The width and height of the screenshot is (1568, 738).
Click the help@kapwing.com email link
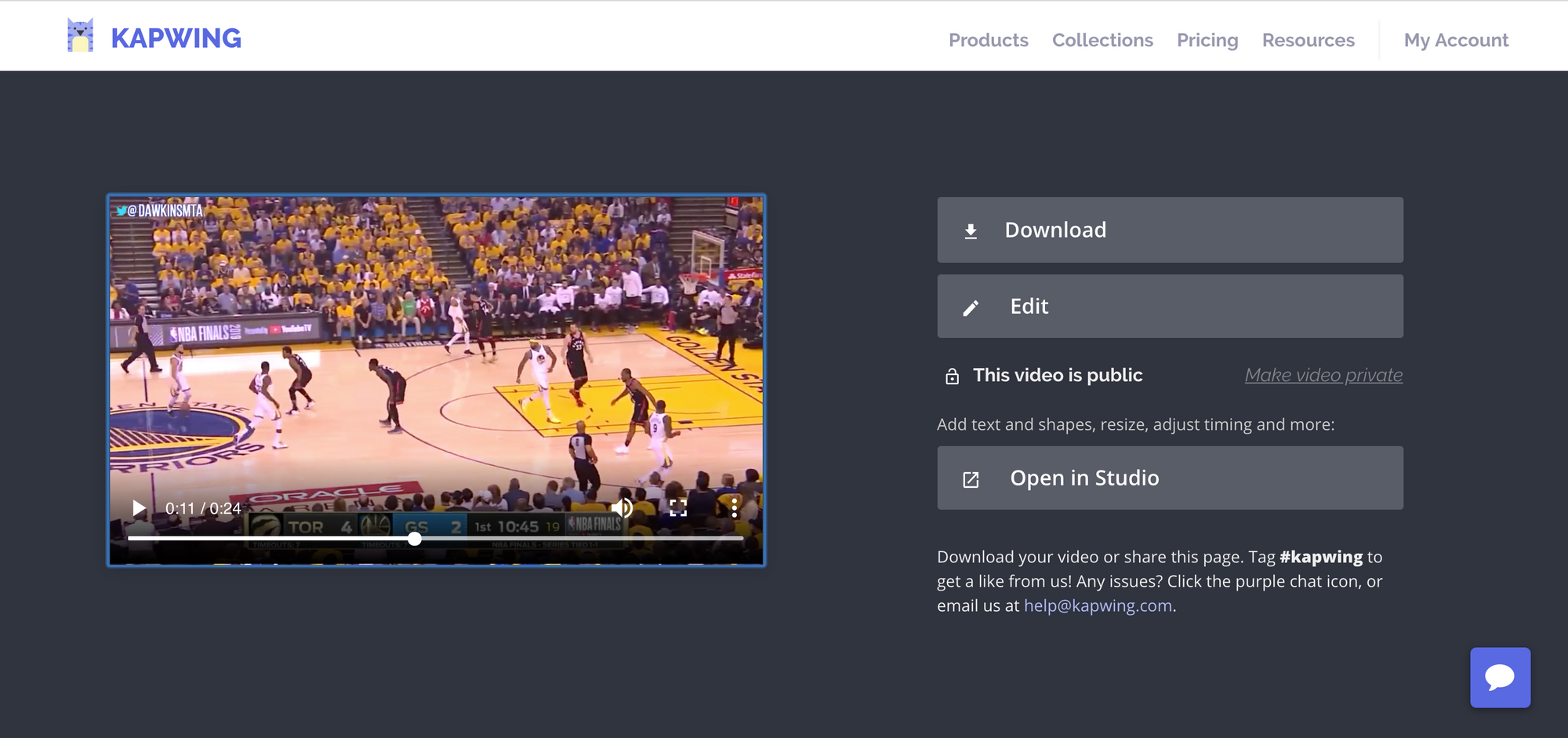click(x=1098, y=606)
